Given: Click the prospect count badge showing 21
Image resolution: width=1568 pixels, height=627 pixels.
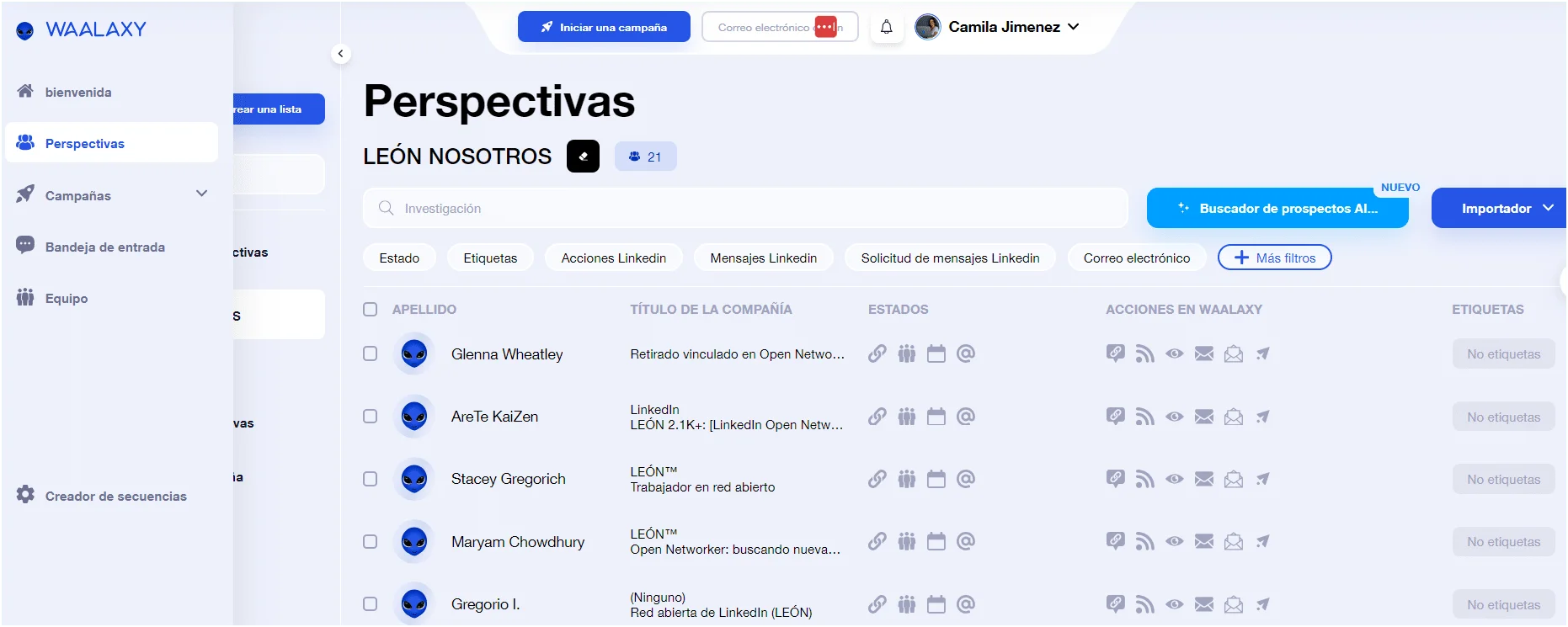Looking at the screenshot, I should click(646, 157).
